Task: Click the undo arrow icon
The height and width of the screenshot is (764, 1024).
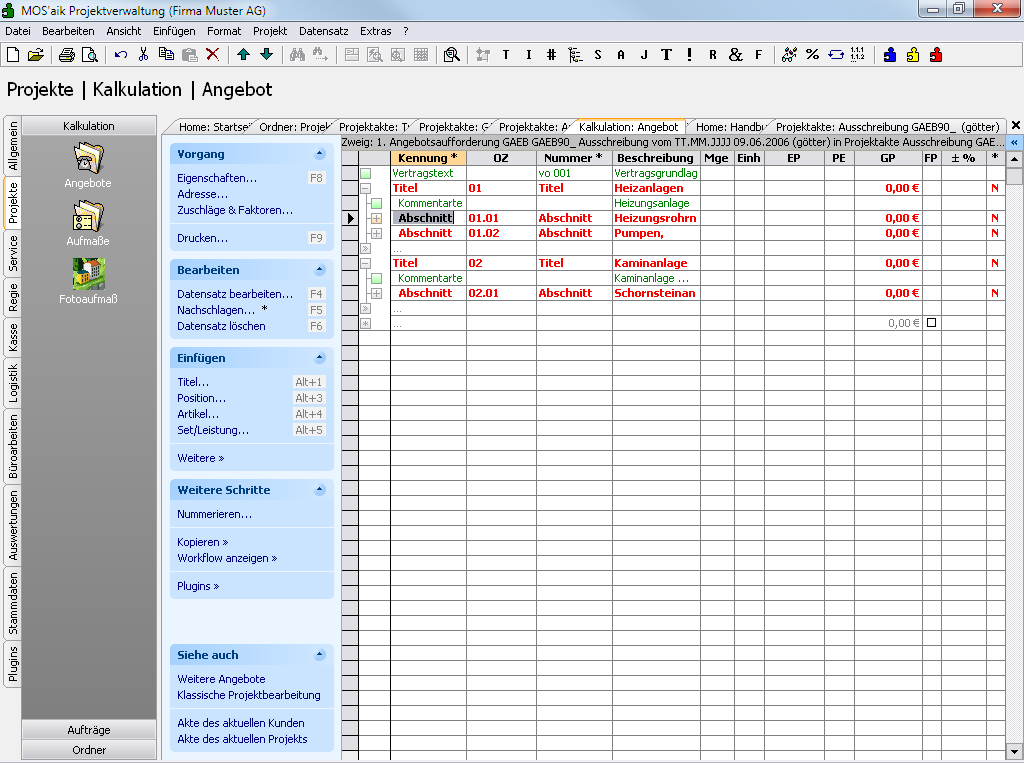Action: tap(121, 55)
